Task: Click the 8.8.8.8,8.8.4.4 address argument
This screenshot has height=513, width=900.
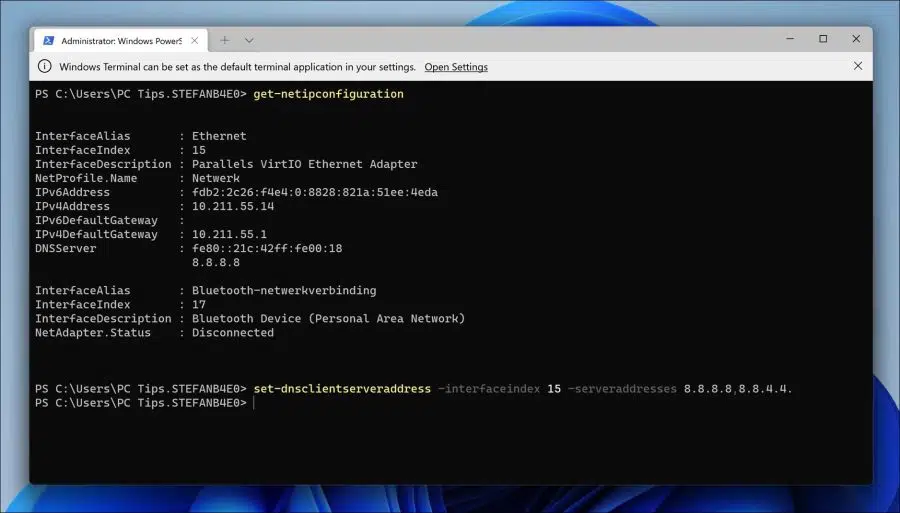Action: (738, 389)
